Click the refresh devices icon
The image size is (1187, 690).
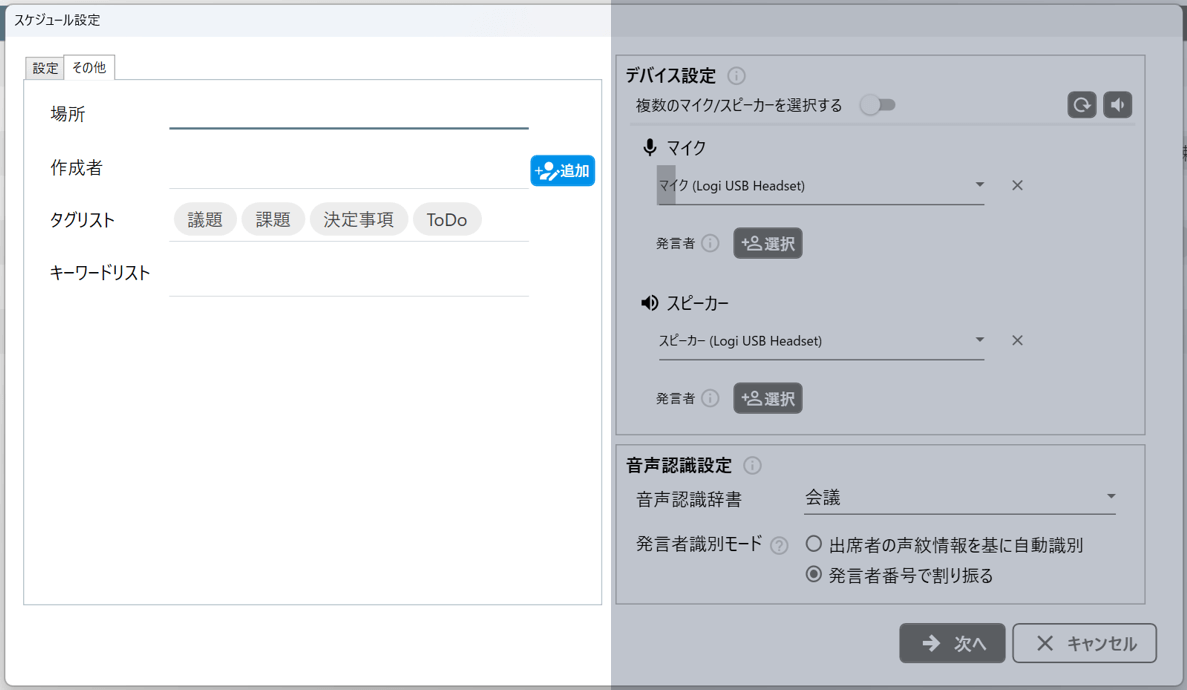click(1081, 105)
